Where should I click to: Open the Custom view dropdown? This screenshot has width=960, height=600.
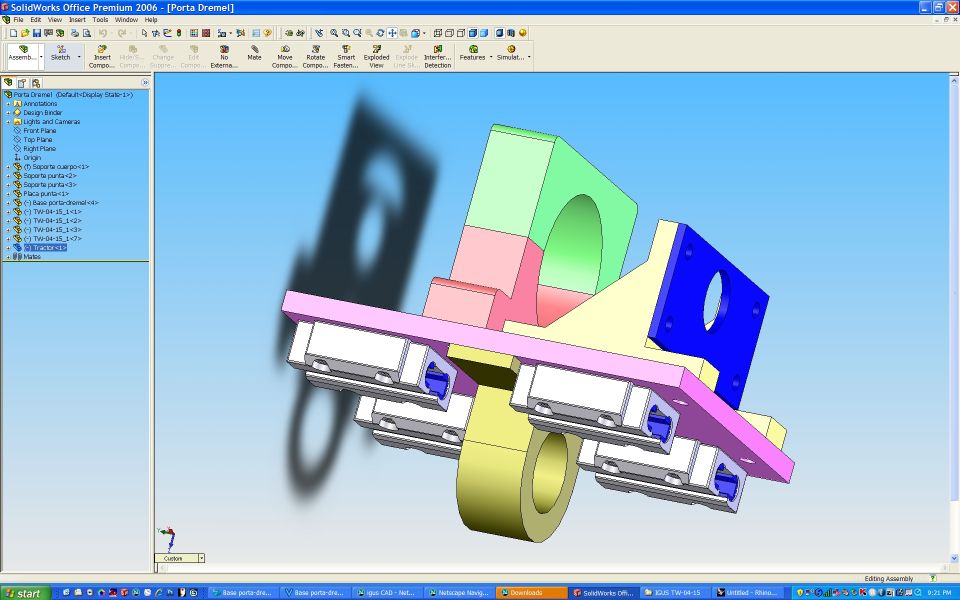pyautogui.click(x=201, y=558)
